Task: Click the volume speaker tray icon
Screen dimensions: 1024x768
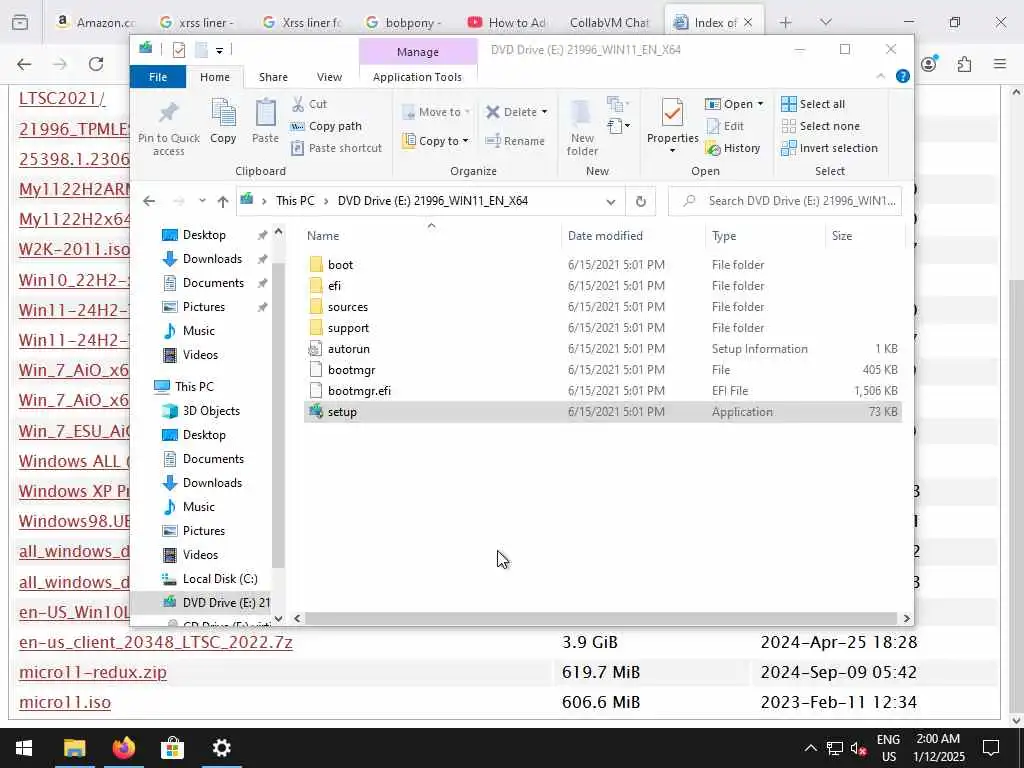Action: tap(858, 748)
